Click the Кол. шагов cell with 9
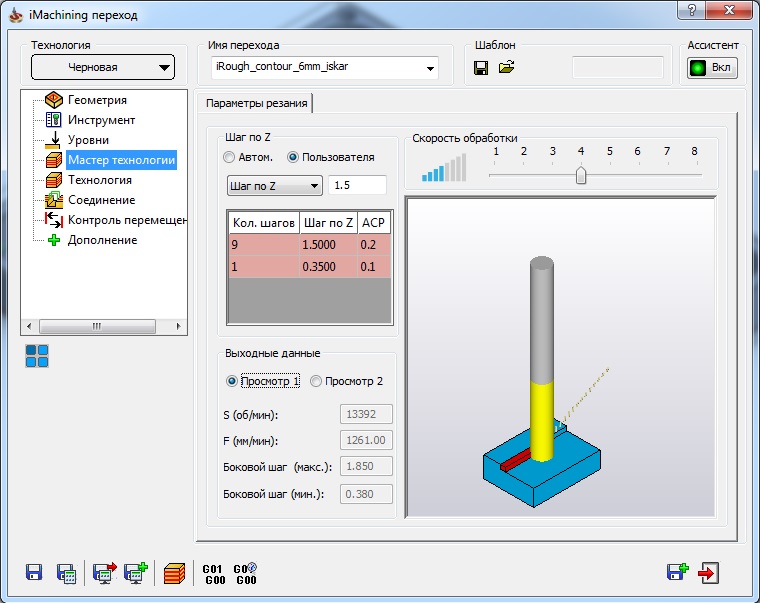 264,245
